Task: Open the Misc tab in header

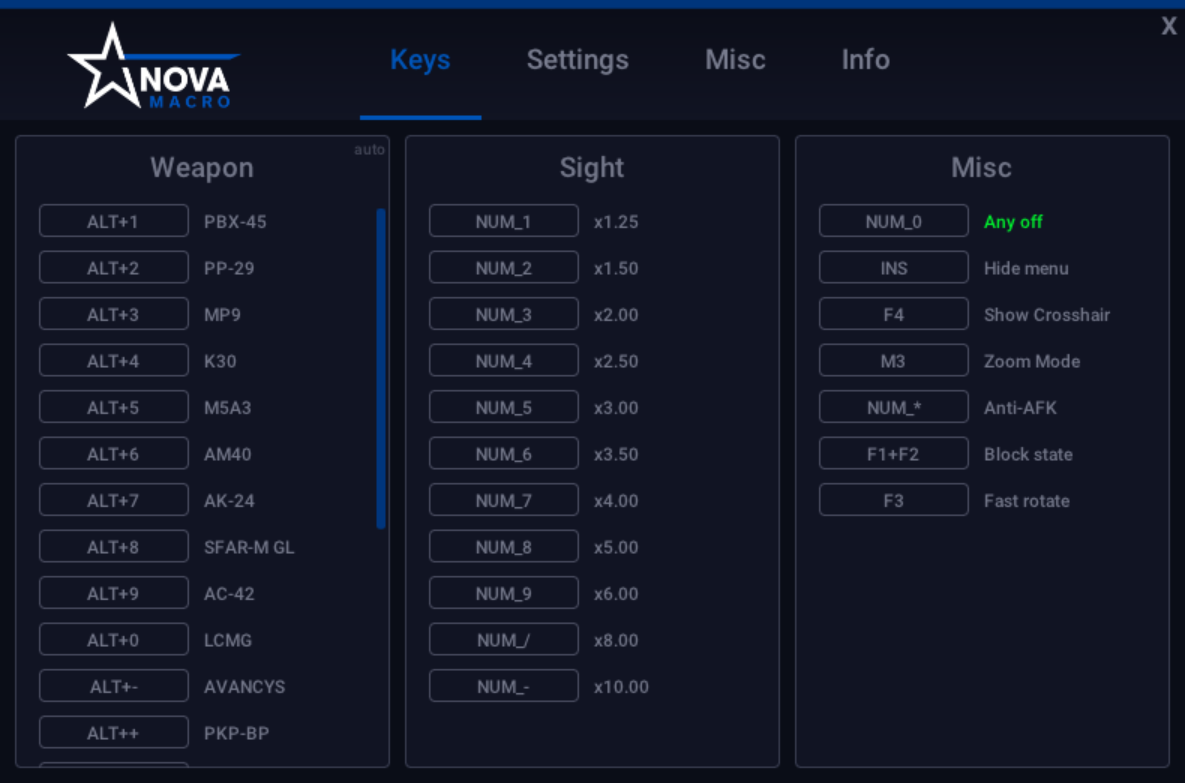Action: 735,60
